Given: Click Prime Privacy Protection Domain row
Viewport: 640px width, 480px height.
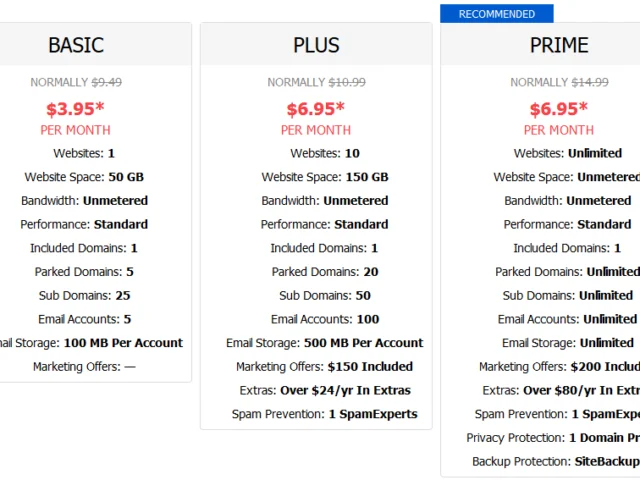Looking at the screenshot, I should [553, 438].
